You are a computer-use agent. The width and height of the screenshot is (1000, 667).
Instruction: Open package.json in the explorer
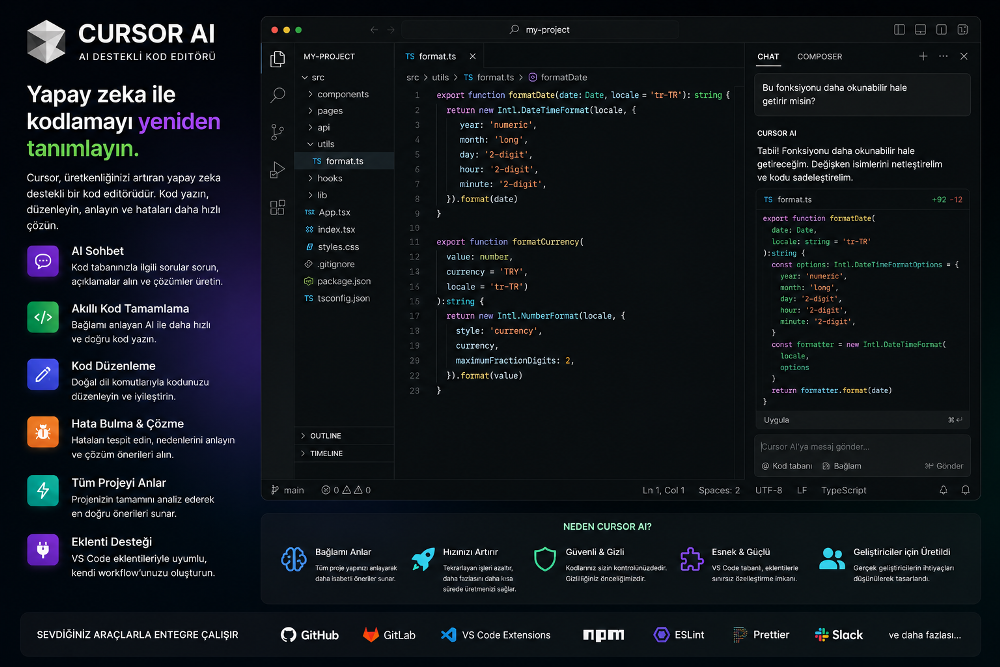[337, 281]
